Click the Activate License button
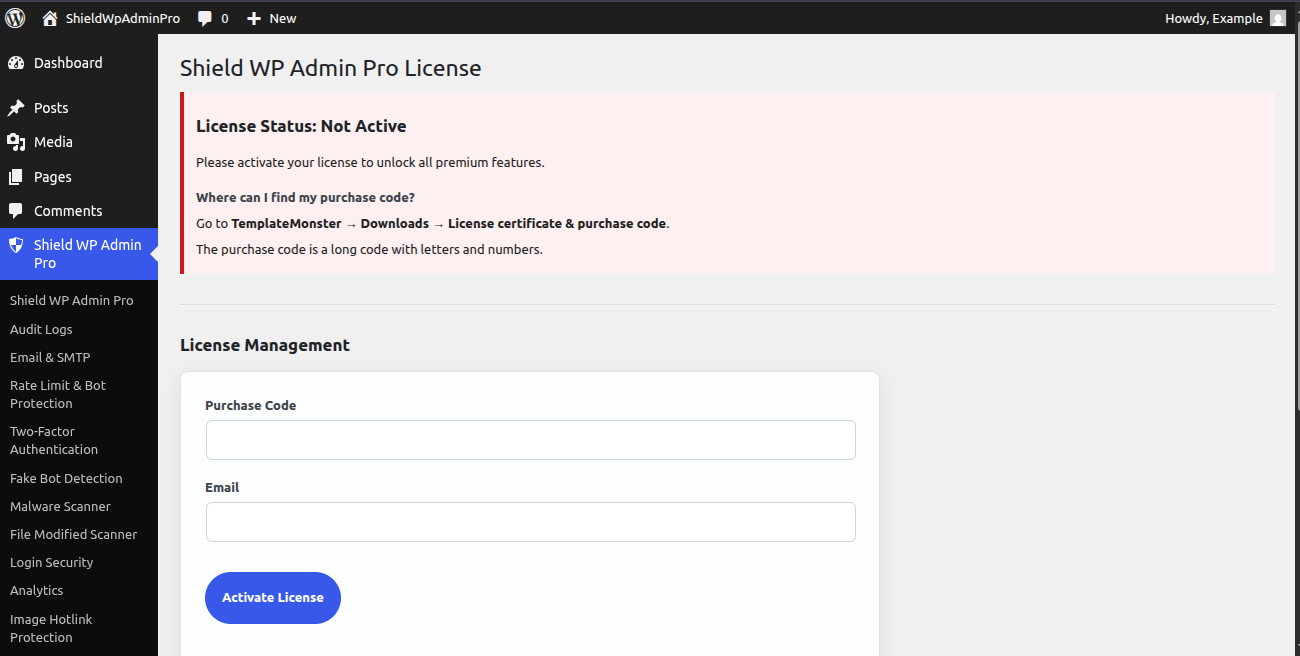The image size is (1300, 656). click(273, 598)
